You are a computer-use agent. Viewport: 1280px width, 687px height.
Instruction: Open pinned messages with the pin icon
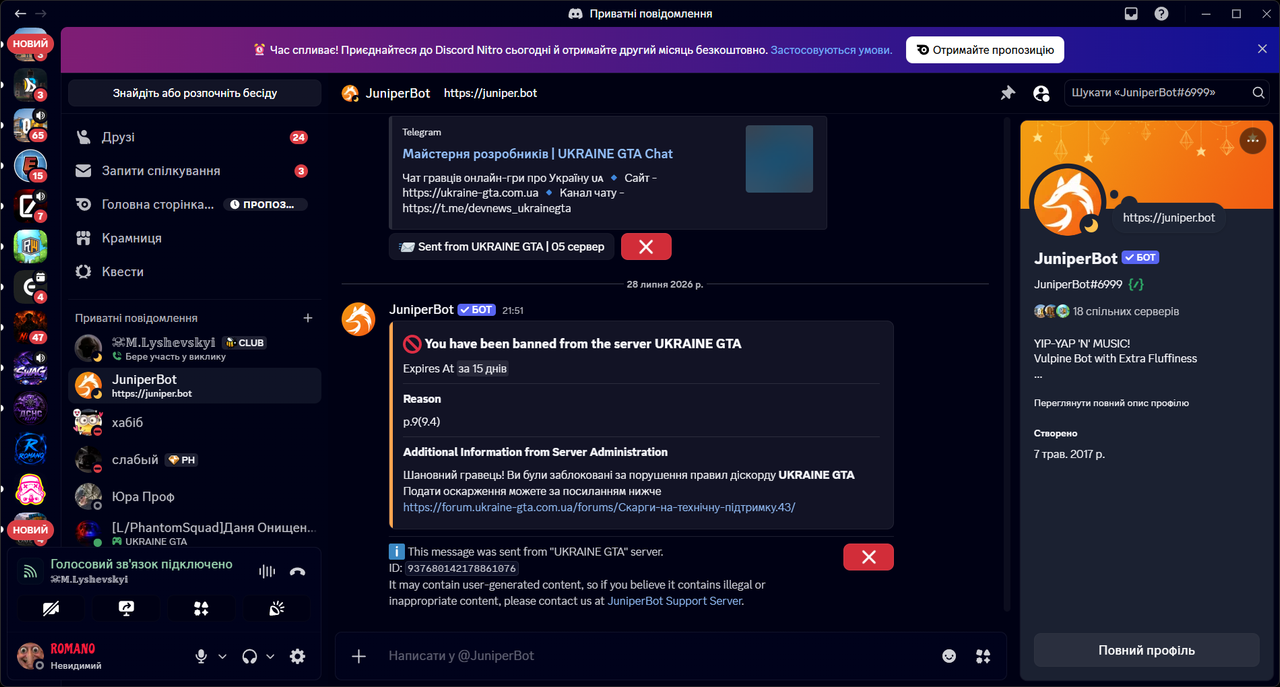point(1008,93)
